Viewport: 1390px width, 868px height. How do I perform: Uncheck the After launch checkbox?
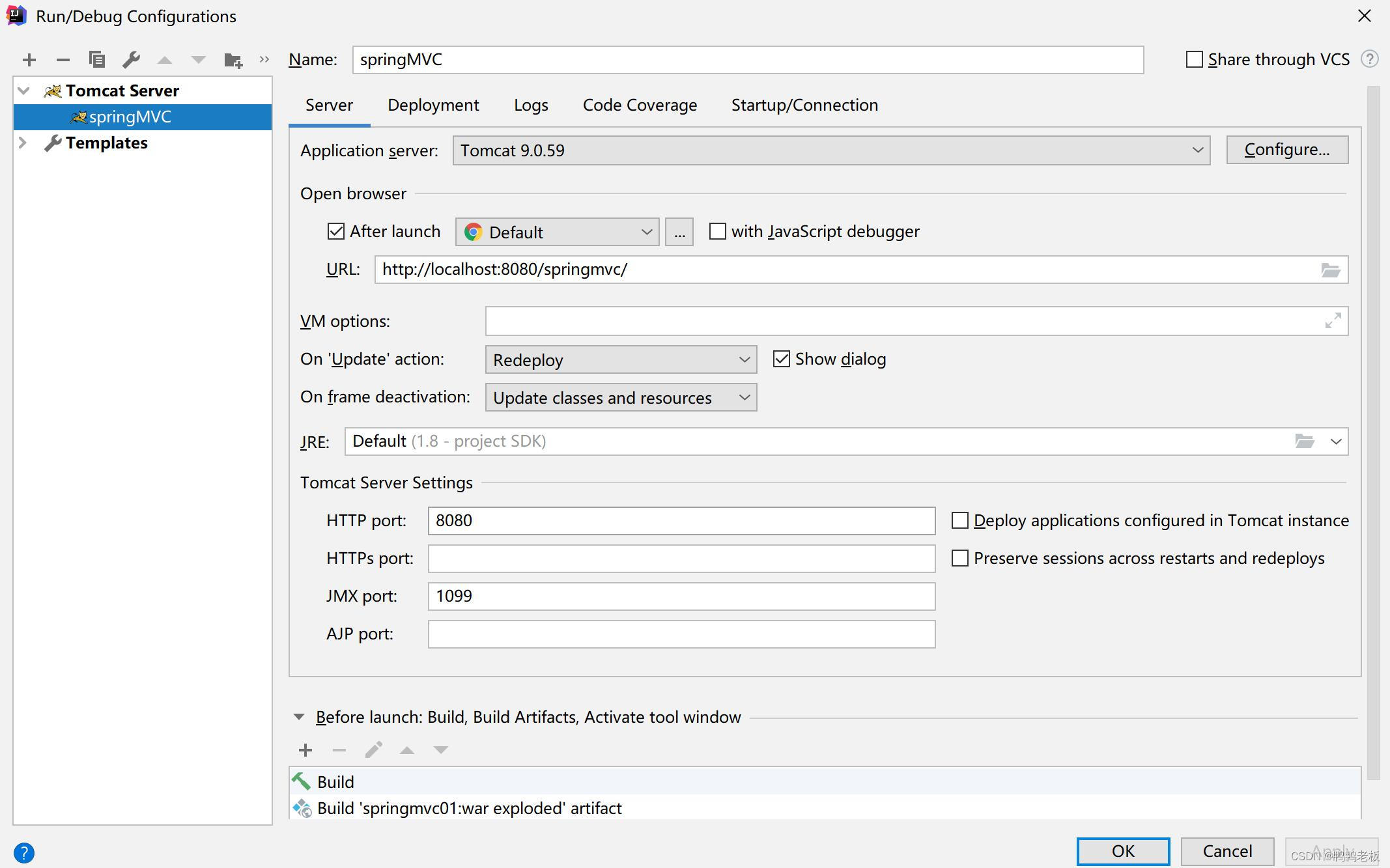[x=335, y=231]
